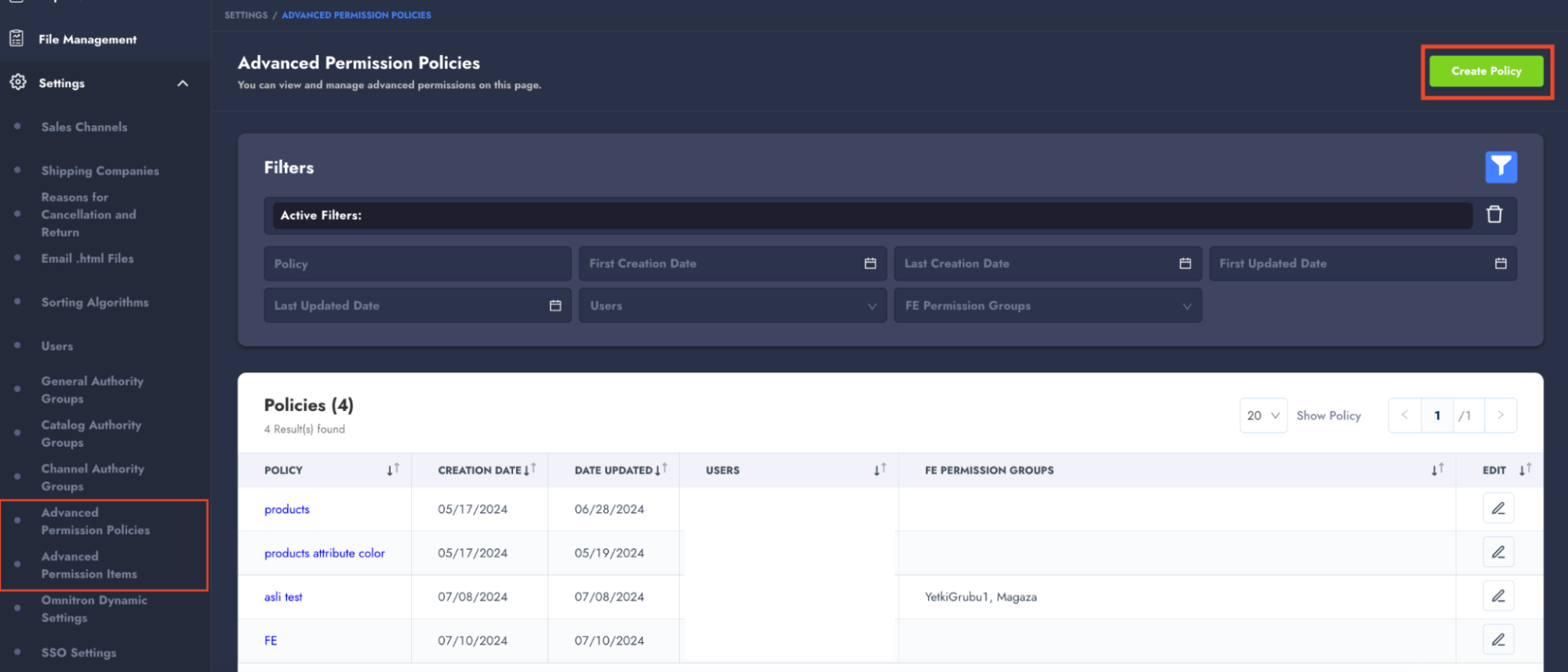Open calendar icon for Last Updated Date

click(x=555, y=306)
